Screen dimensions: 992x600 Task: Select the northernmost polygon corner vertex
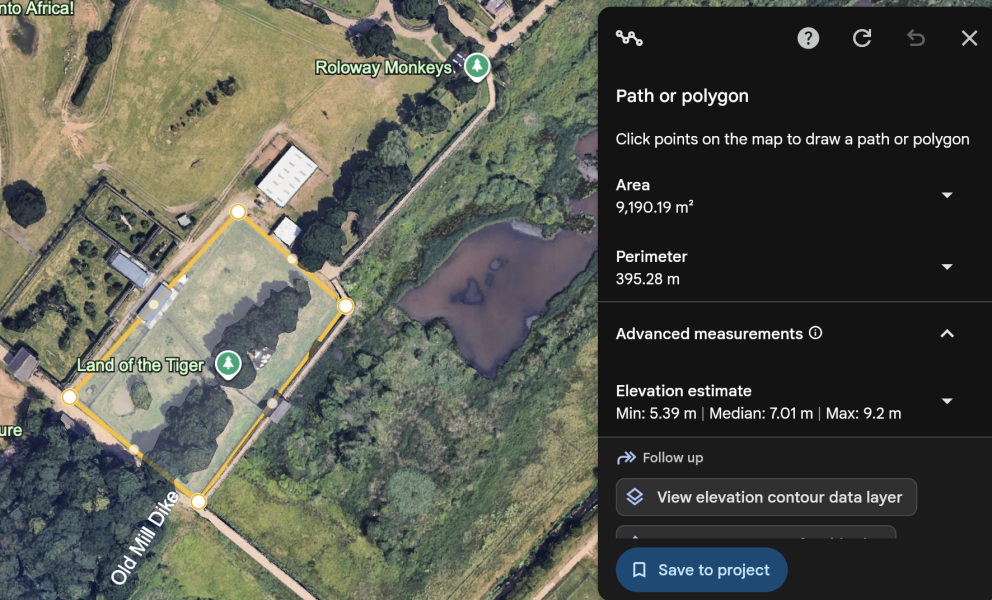[x=238, y=211]
